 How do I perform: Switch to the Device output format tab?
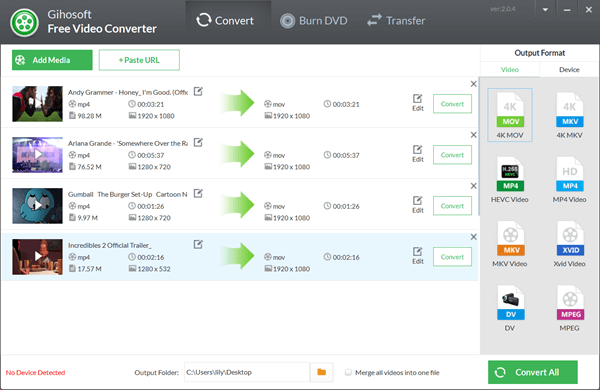pos(569,70)
